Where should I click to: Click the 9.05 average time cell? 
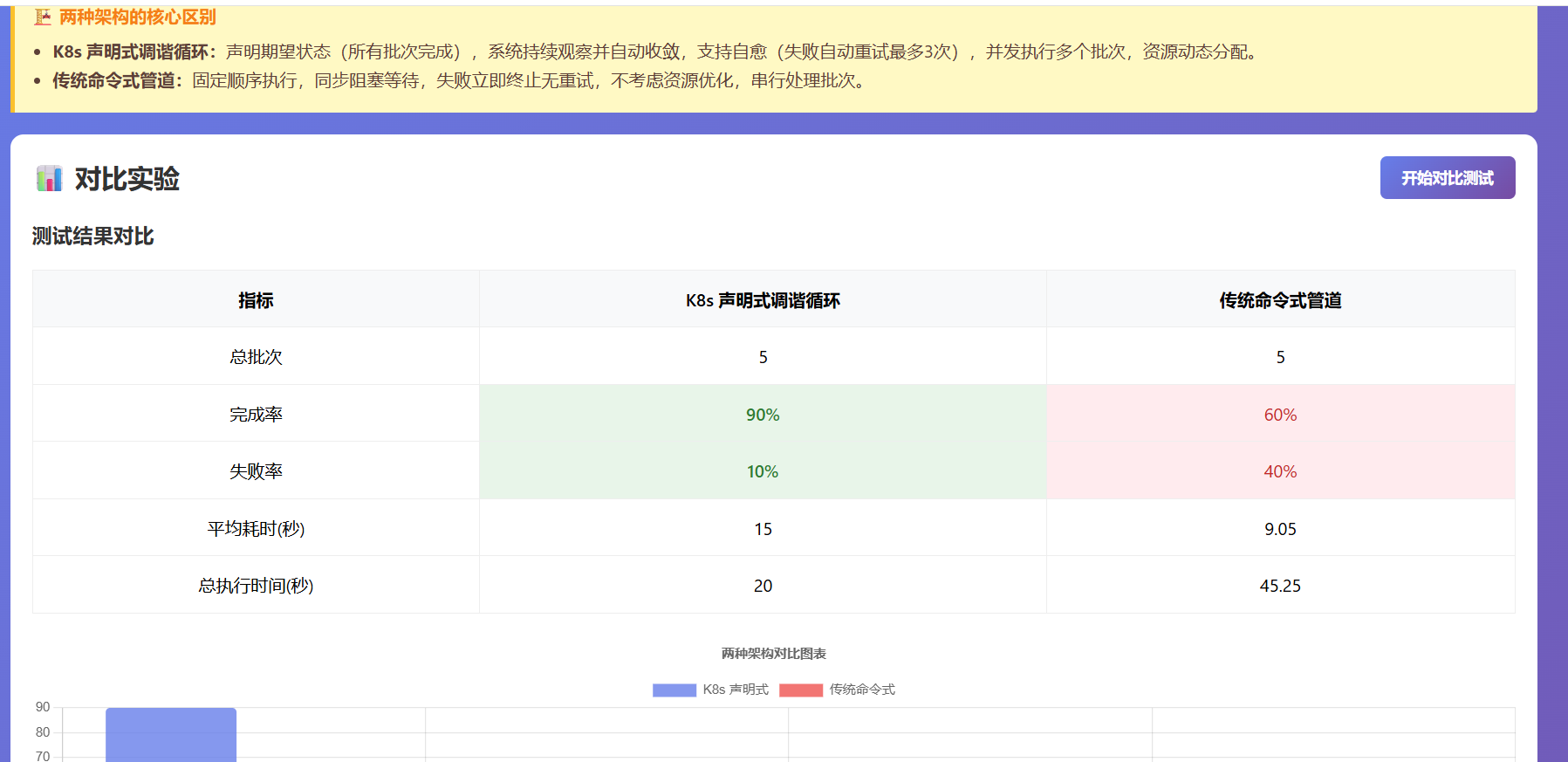[x=1280, y=529]
